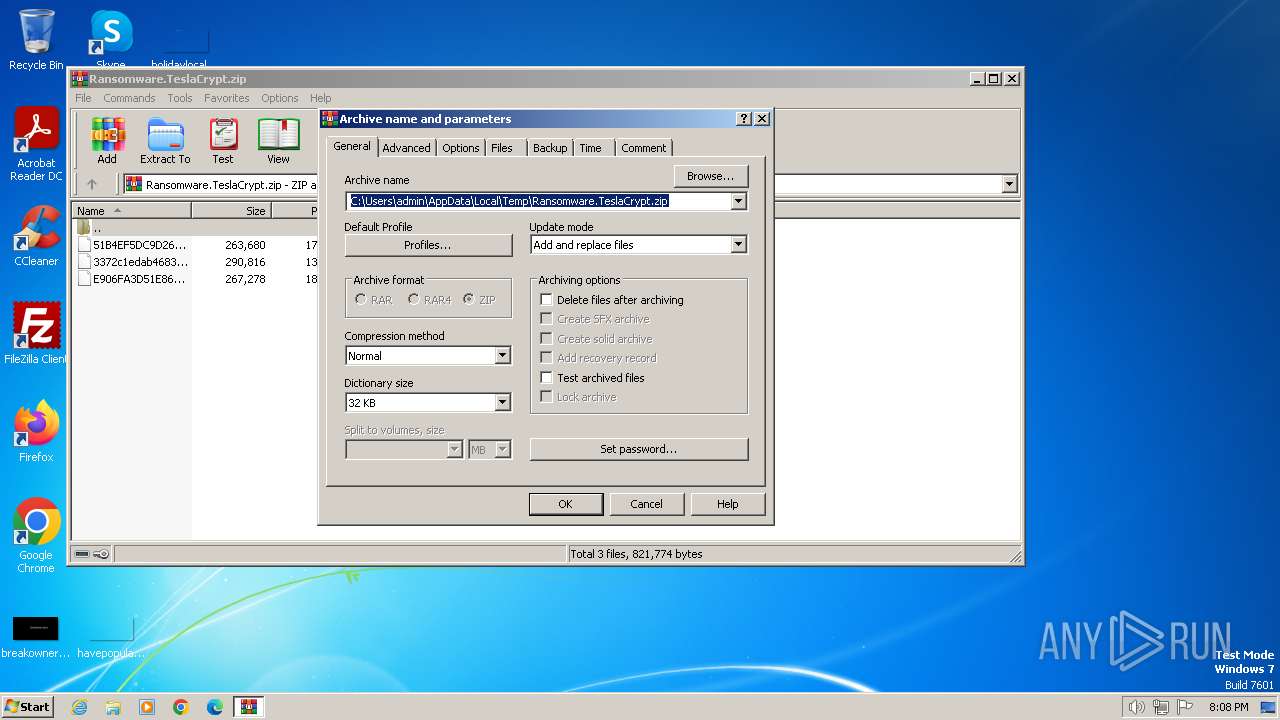Open the Favorites menu
The width and height of the screenshot is (1280, 720).
tap(227, 98)
